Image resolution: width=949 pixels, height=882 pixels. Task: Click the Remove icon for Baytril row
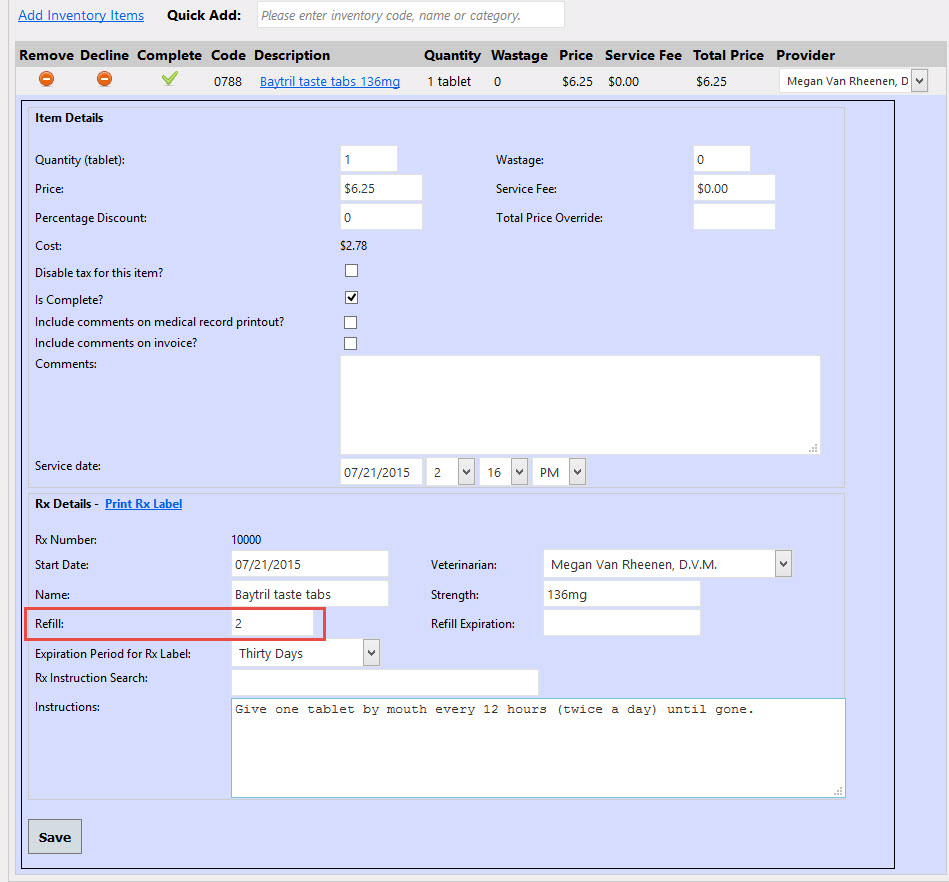47,79
